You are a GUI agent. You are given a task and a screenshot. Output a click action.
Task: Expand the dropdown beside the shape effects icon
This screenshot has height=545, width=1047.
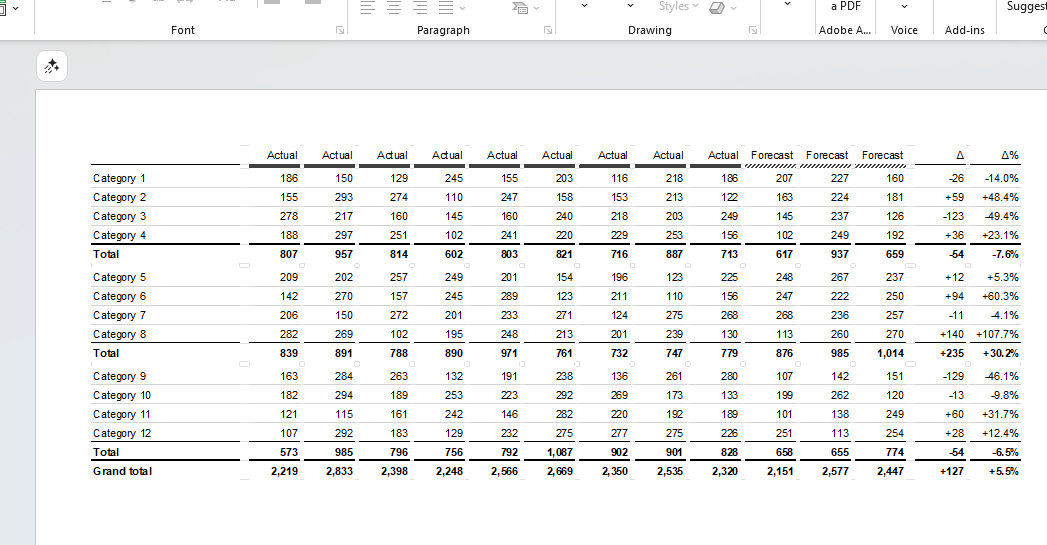click(x=733, y=8)
